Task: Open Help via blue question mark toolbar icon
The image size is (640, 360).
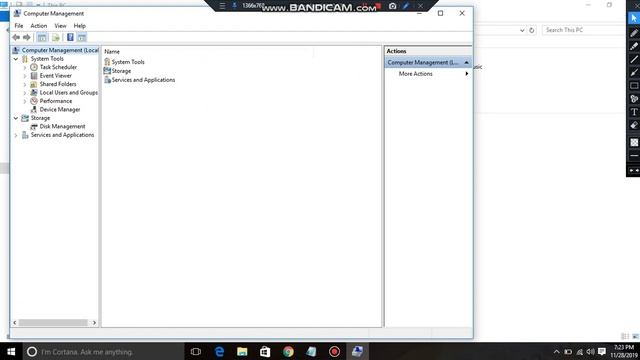Action: tap(70, 38)
